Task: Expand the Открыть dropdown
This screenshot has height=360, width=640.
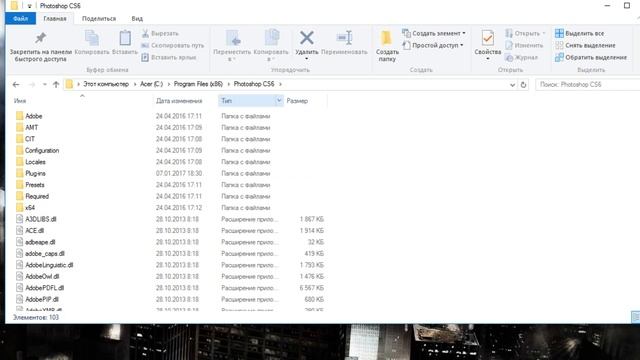Action: click(544, 33)
